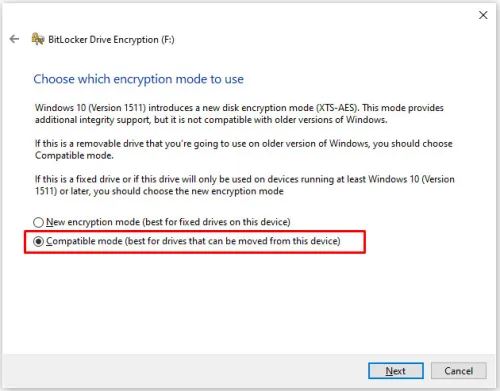This screenshot has height=391, width=500.
Task: Close the BitLocker dialog with the X
Action: click(483, 15)
